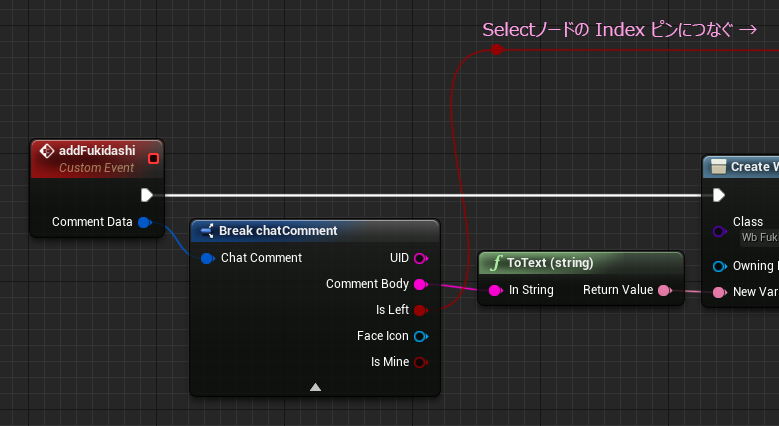779x426 pixels.
Task: Click the Return Value output pin
Action: [x=665, y=290]
